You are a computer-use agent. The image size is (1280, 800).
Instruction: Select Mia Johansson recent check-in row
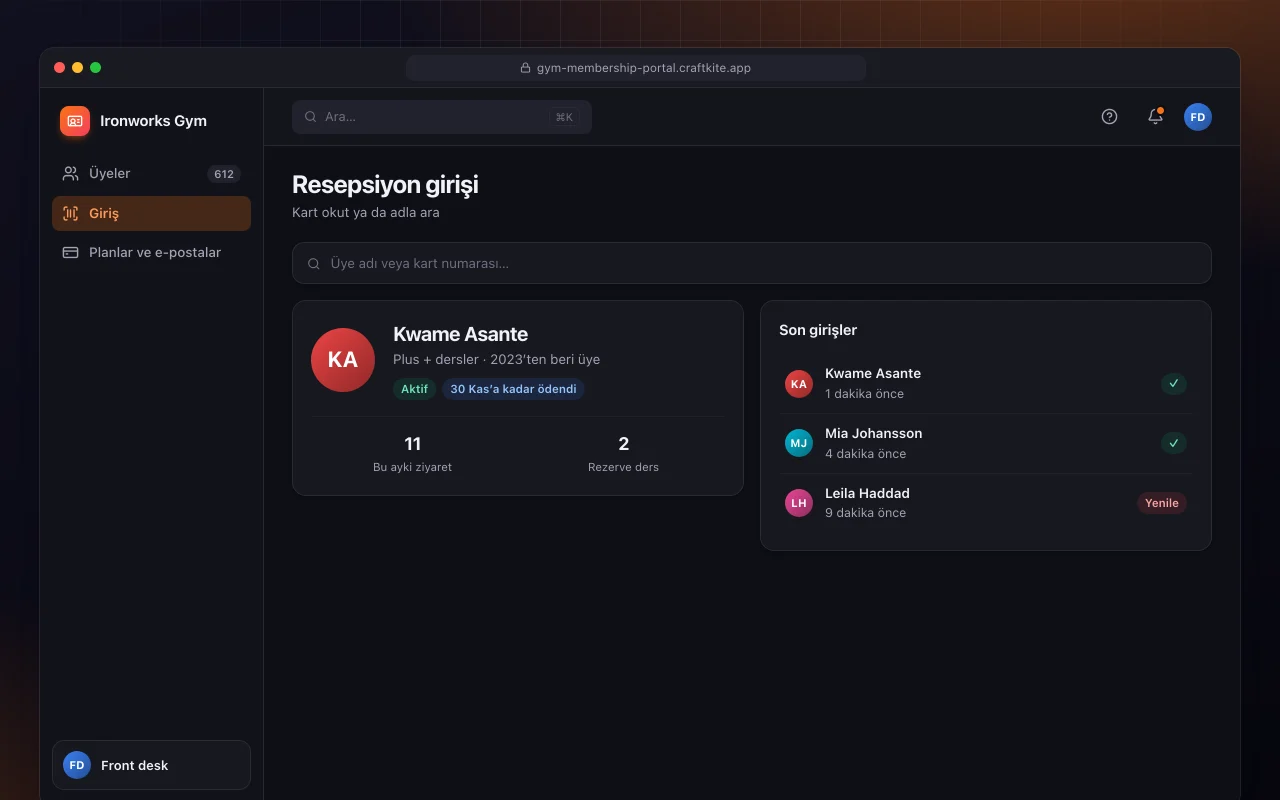(x=986, y=443)
